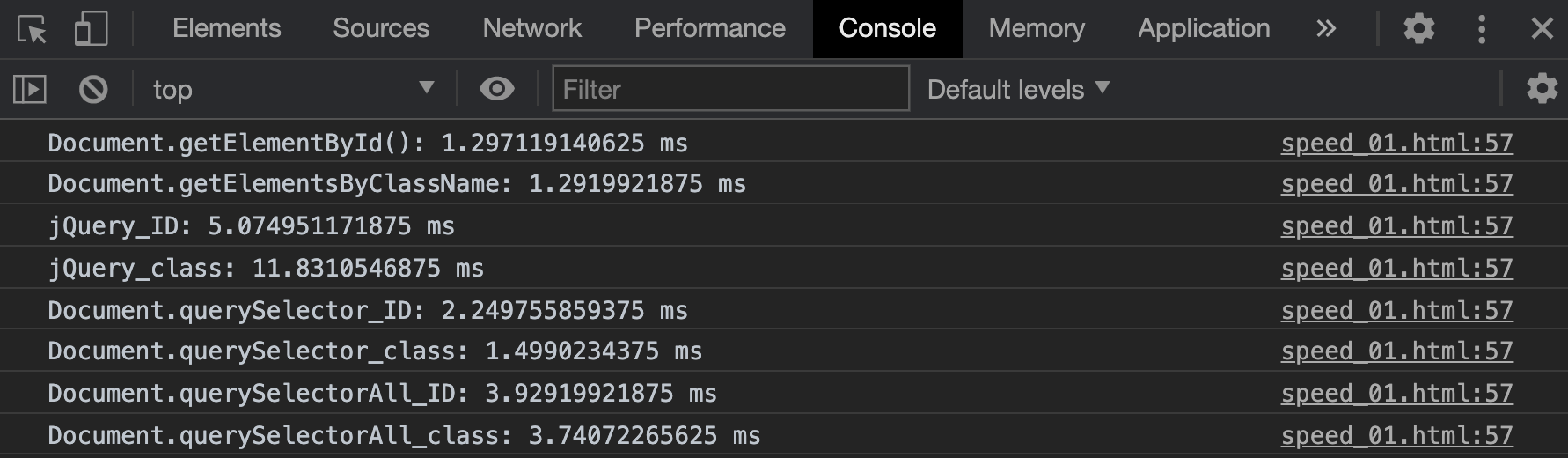
Task: Show the console sidebar panel icon
Action: tap(30, 89)
